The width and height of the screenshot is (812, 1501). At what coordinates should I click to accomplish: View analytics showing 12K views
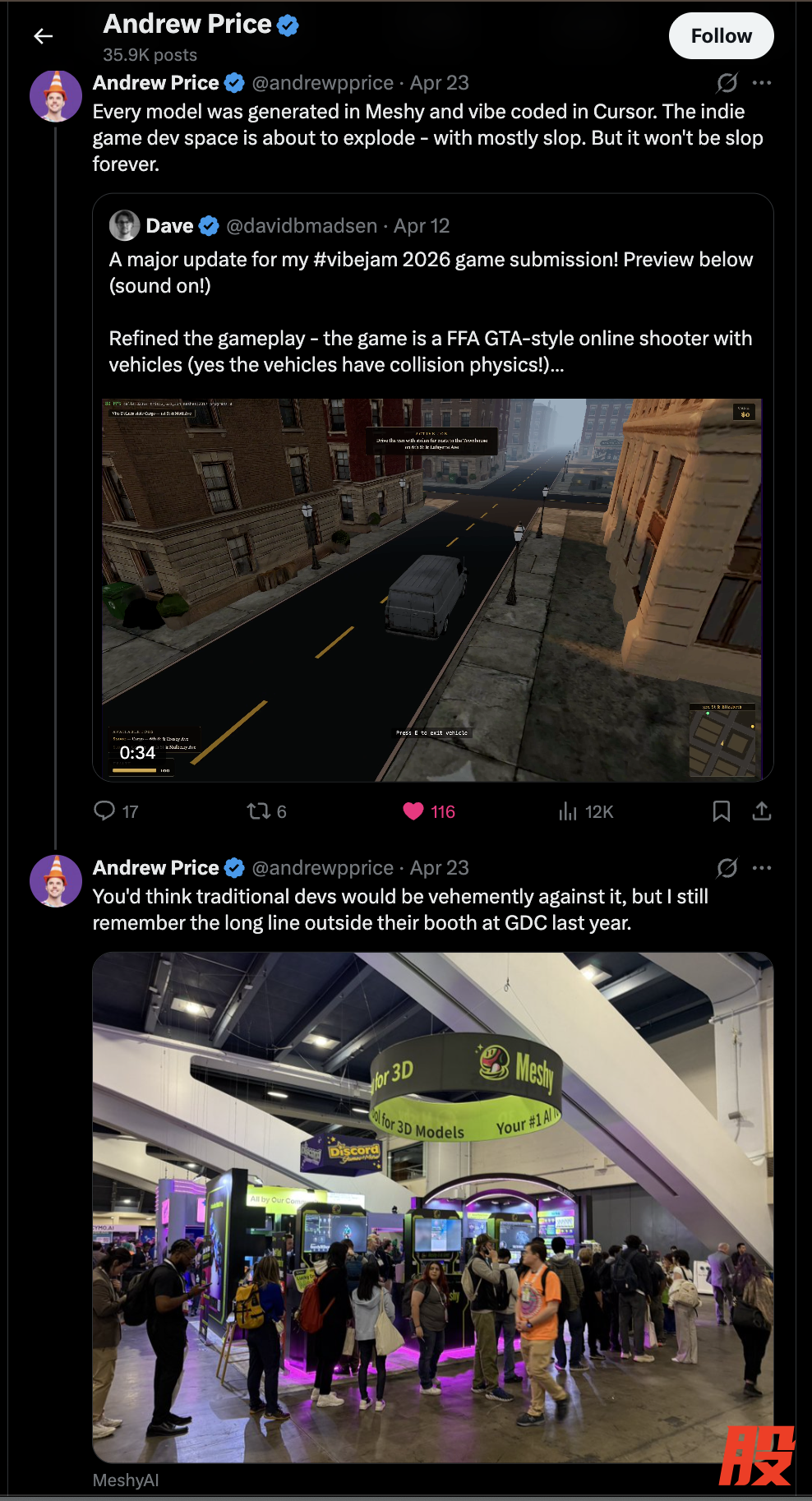[586, 811]
